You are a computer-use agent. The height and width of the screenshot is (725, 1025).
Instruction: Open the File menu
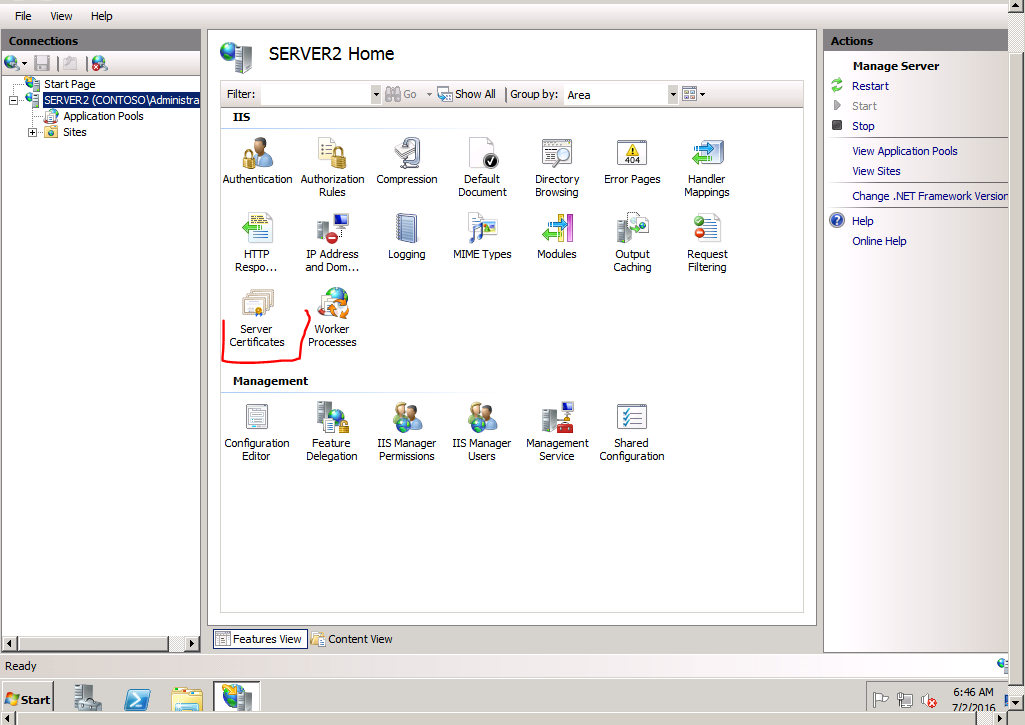click(x=23, y=16)
